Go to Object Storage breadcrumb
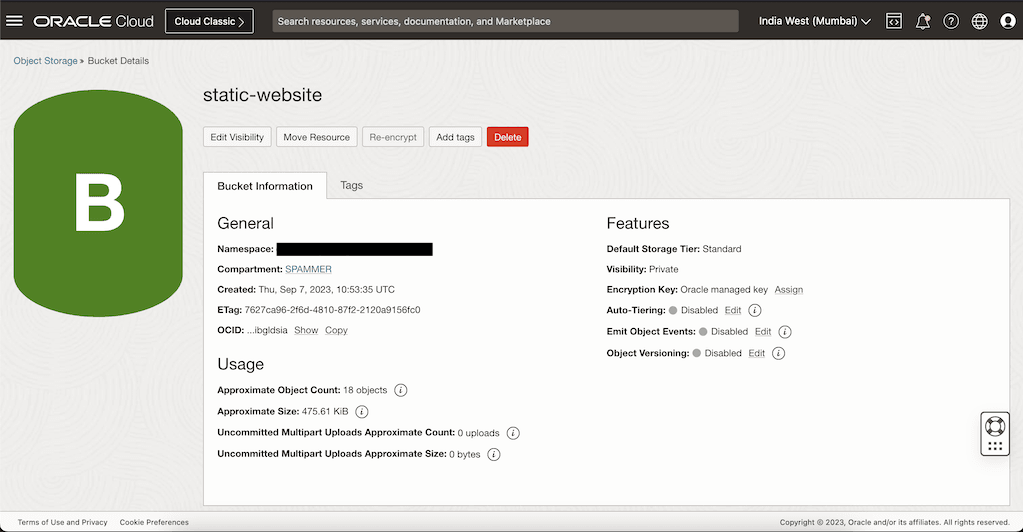Screen dimensions: 1023x532 (x=46, y=61)
